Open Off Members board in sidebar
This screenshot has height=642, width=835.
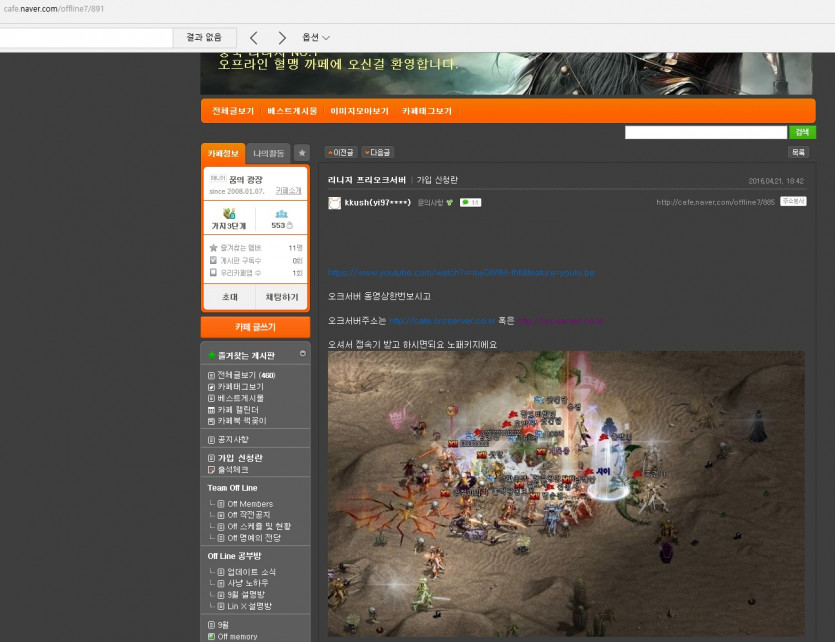click(x=249, y=504)
